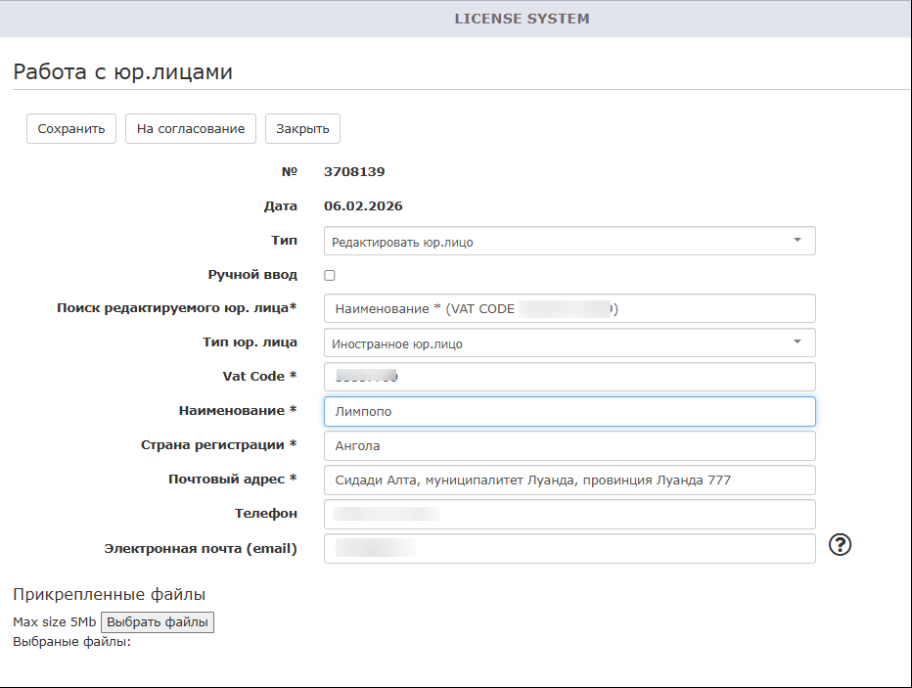
Task: Click Выбрать файлы to attach files
Action: click(157, 622)
